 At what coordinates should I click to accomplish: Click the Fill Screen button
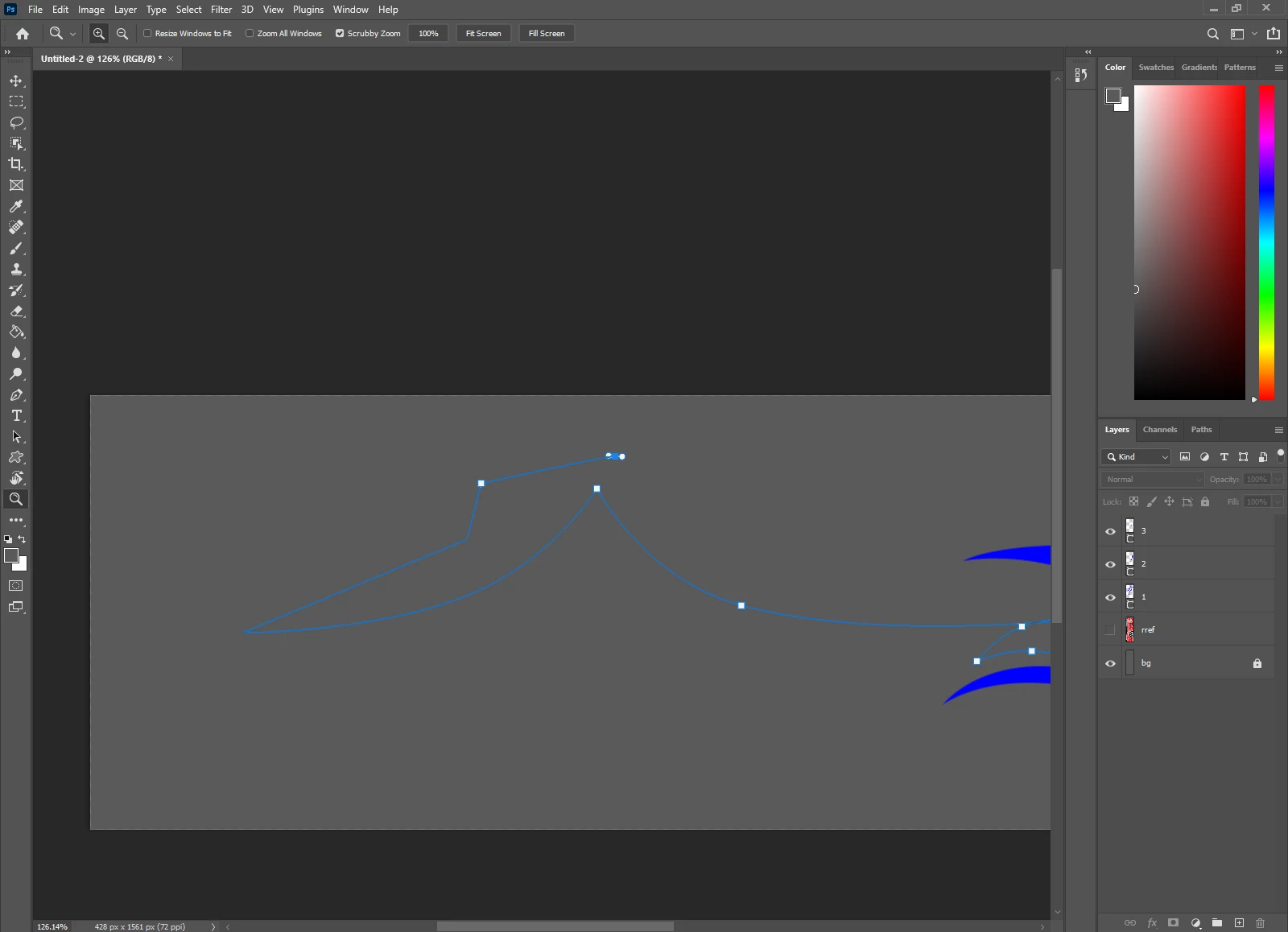[x=547, y=34]
